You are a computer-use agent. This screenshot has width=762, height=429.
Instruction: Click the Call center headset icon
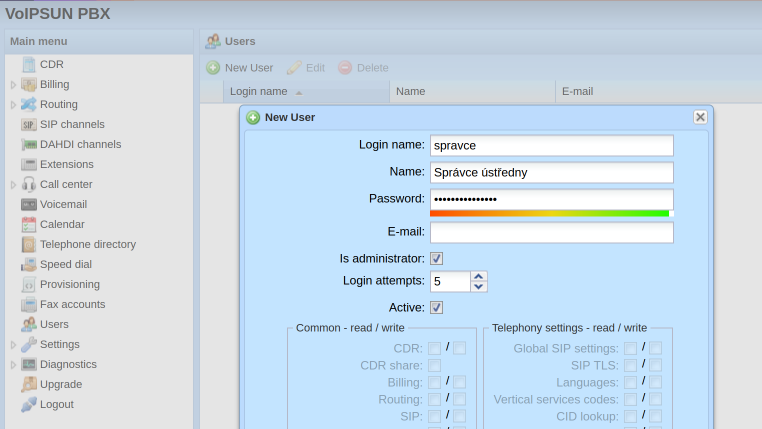[29, 185]
